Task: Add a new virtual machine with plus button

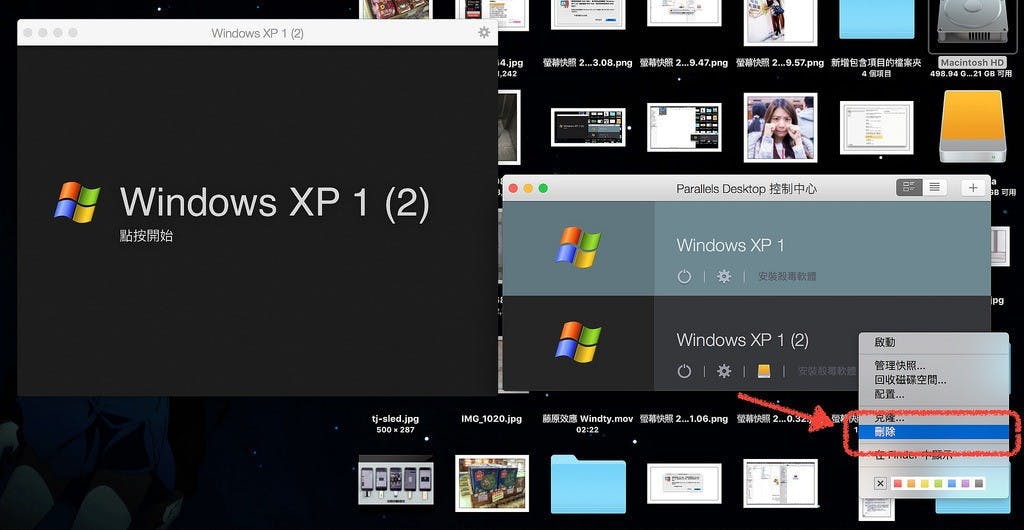Action: pyautogui.click(x=972, y=188)
